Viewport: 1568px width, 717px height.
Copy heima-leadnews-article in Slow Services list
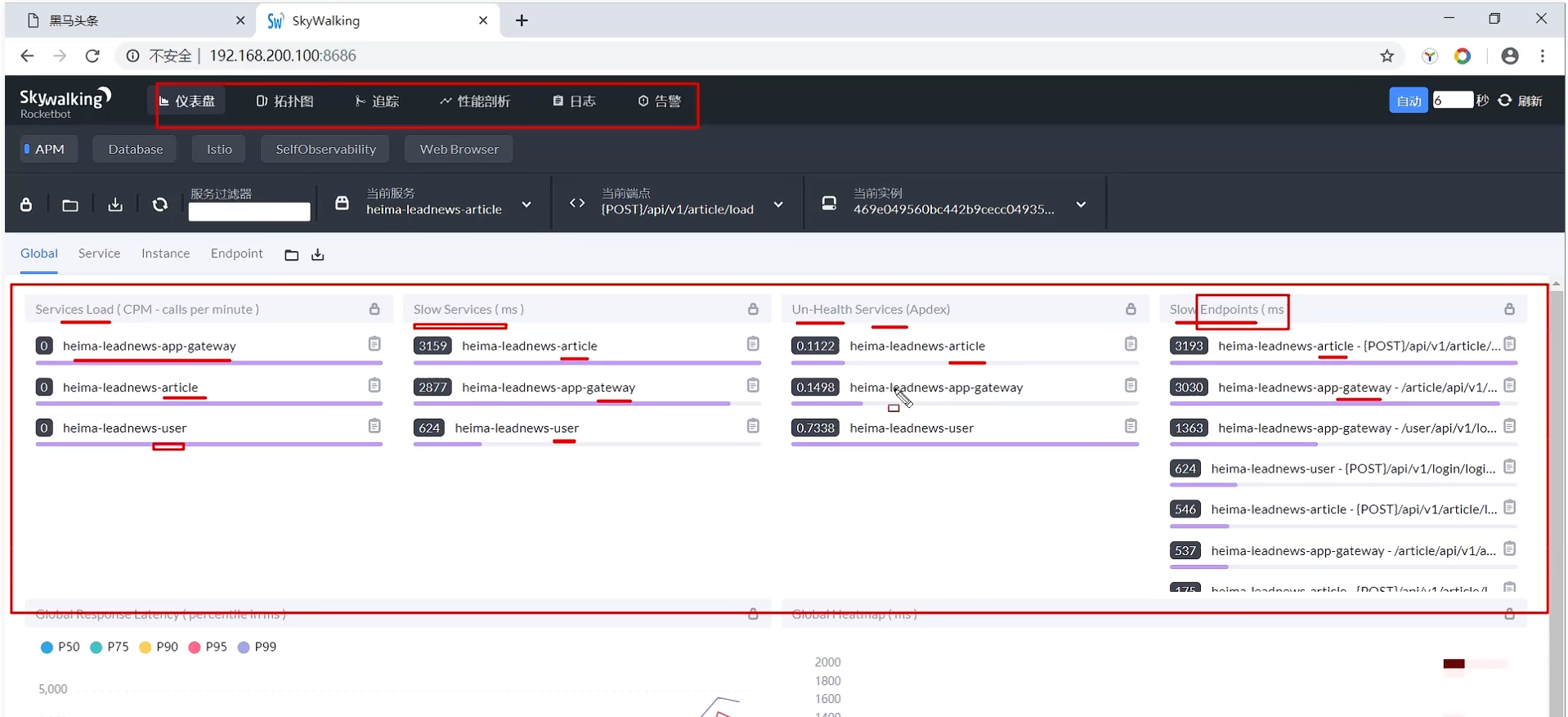click(753, 344)
